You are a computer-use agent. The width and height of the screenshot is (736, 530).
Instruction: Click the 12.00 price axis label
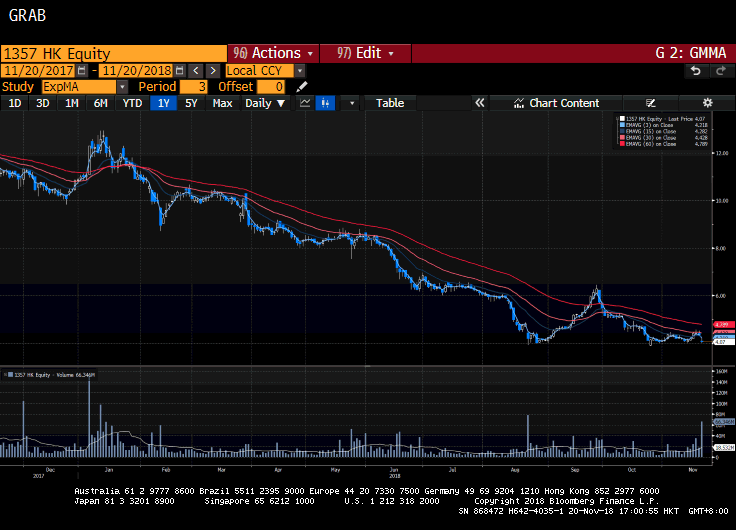tap(722, 153)
